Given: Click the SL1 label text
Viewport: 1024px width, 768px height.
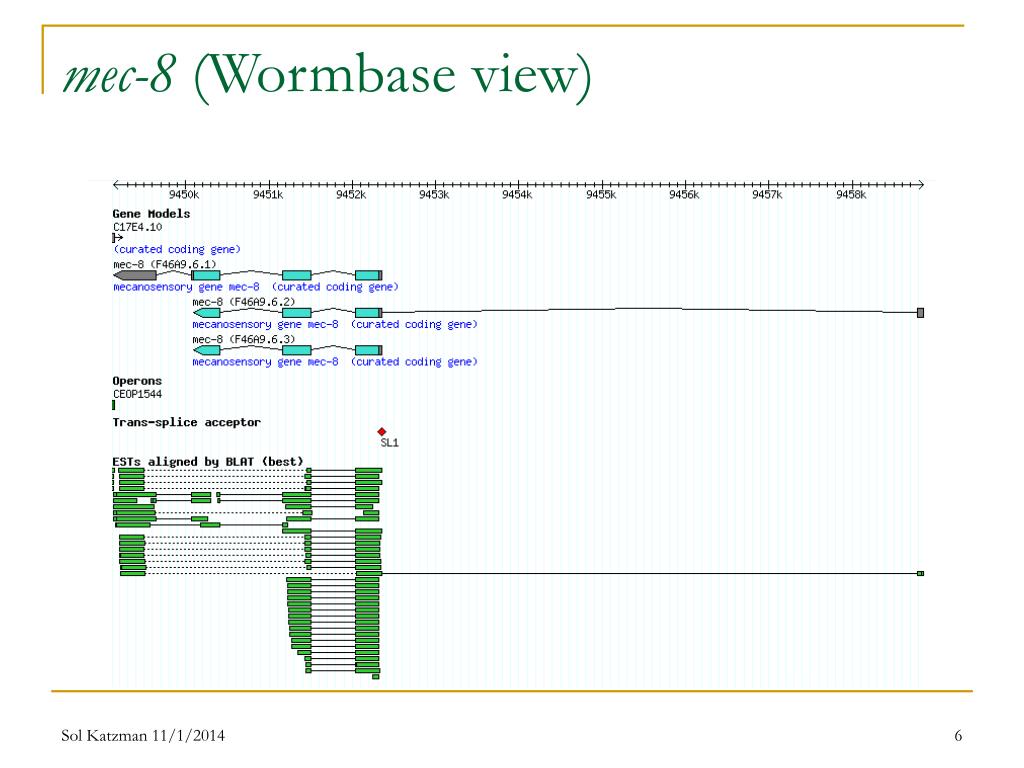Looking at the screenshot, I should click(x=389, y=443).
